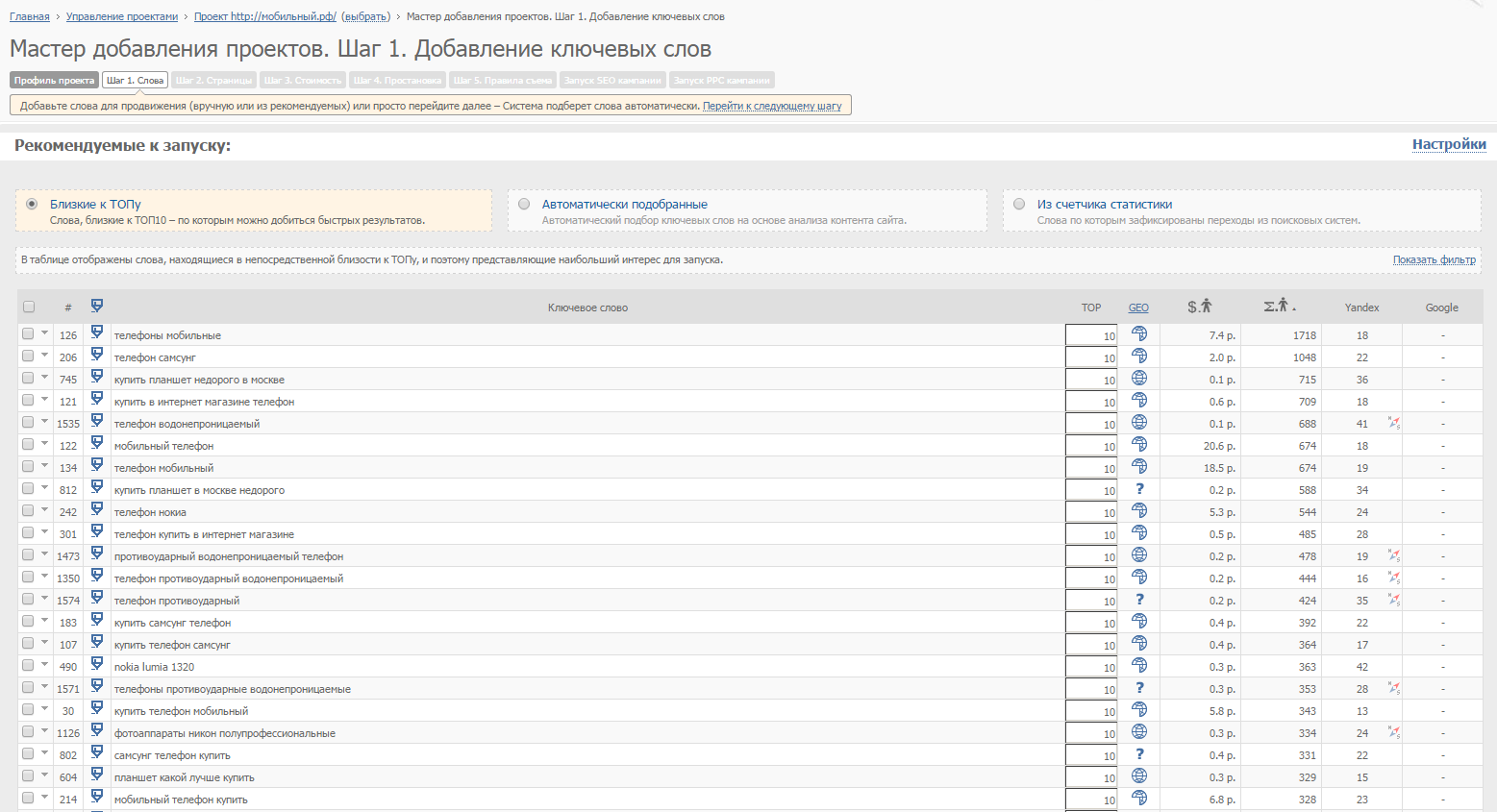Click the umbrella icon for "мобильный телефон купить"
1497x812 pixels.
point(1139,798)
